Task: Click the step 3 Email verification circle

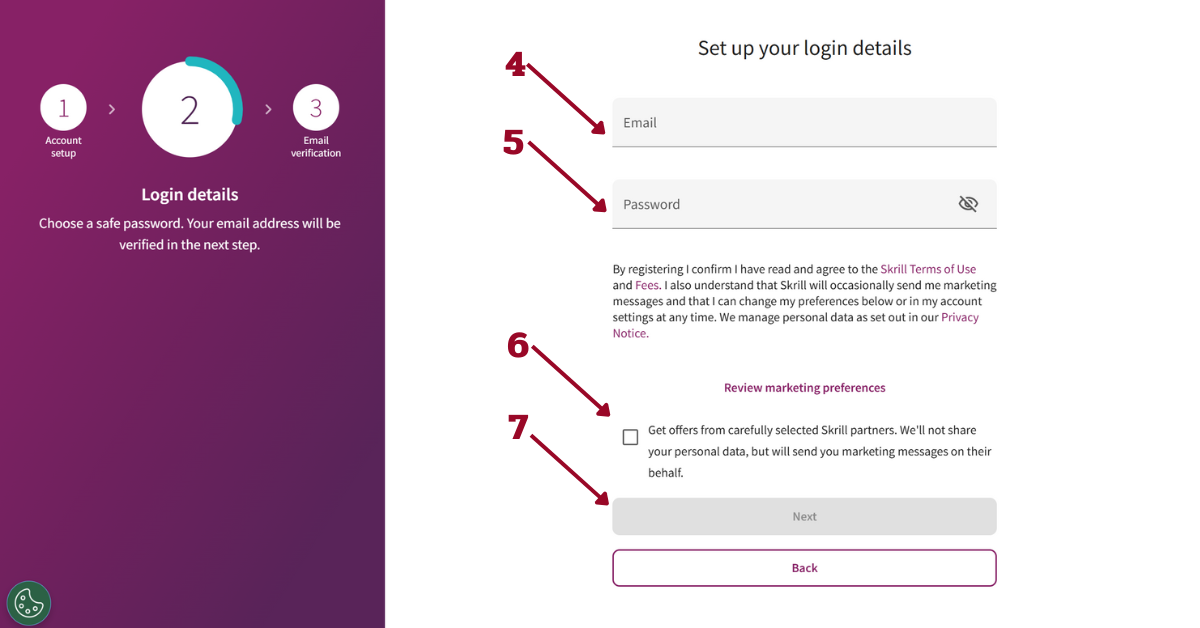Action: coord(316,108)
